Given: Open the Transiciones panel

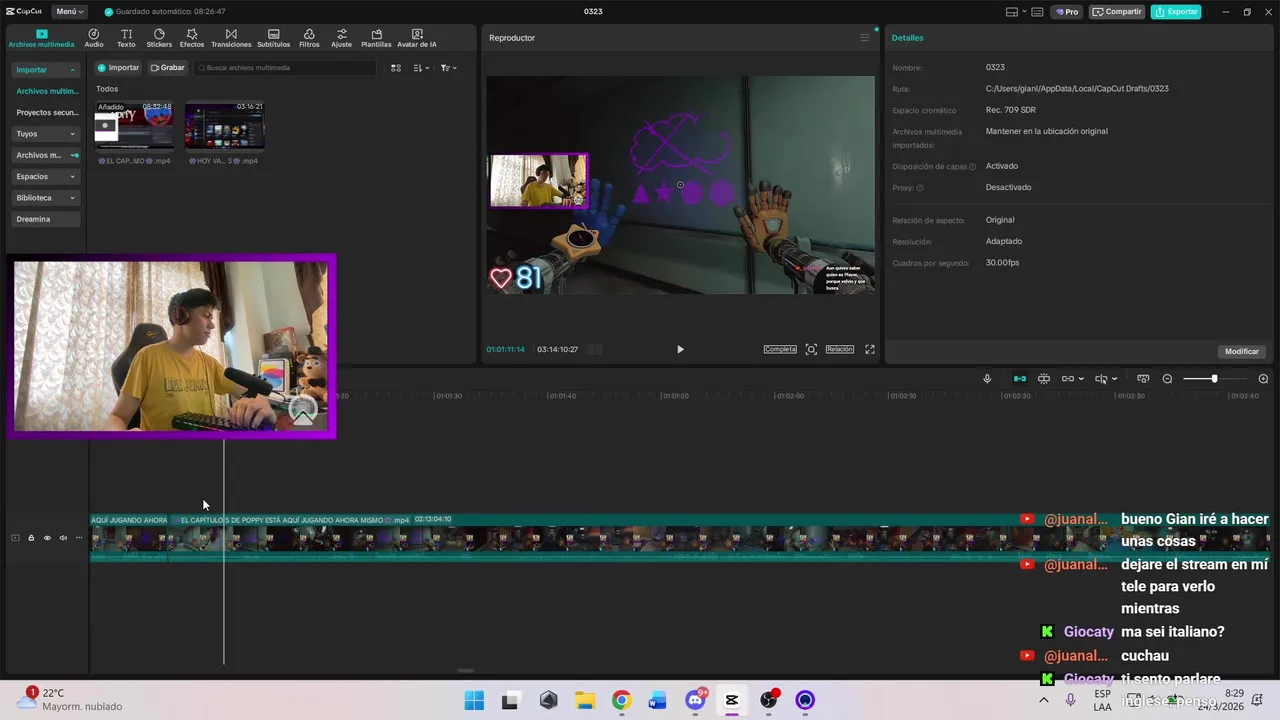Looking at the screenshot, I should 232,38.
